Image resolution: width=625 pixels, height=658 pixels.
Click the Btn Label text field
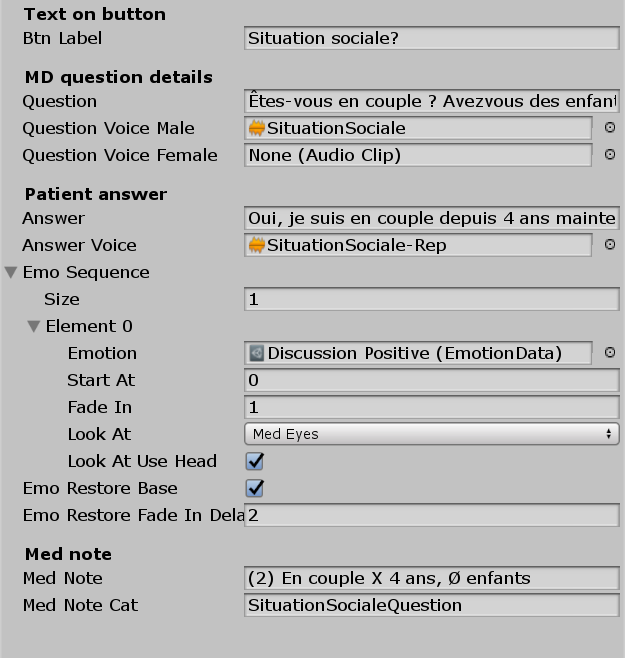click(431, 38)
